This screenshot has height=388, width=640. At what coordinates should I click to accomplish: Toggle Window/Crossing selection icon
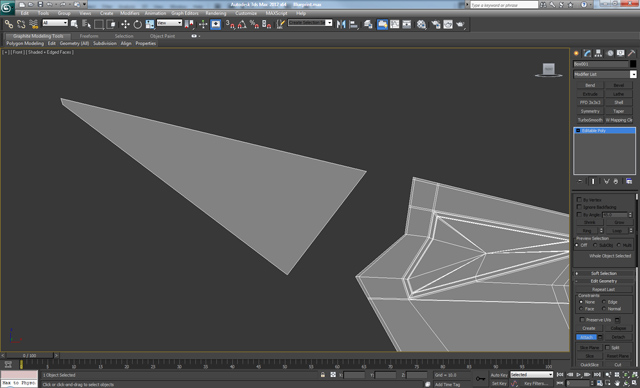[x=111, y=24]
